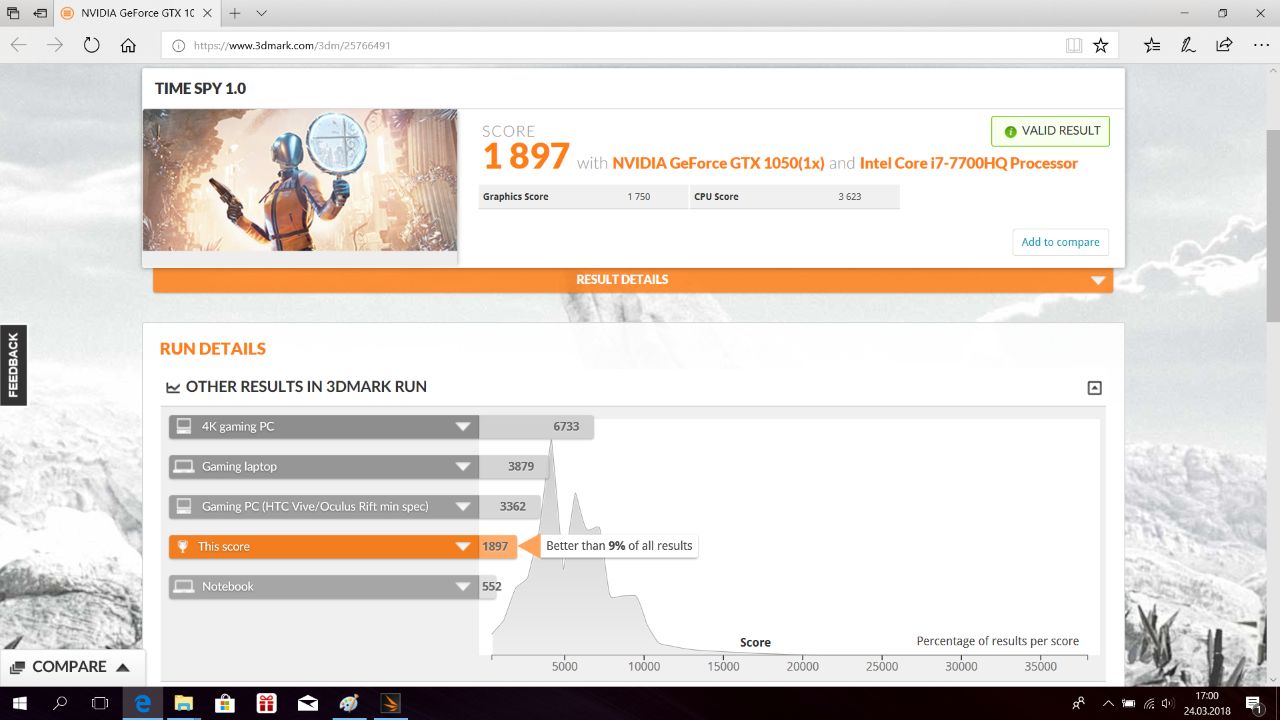1280x720 pixels.
Task: Open a new browser tab
Action: tap(235, 14)
